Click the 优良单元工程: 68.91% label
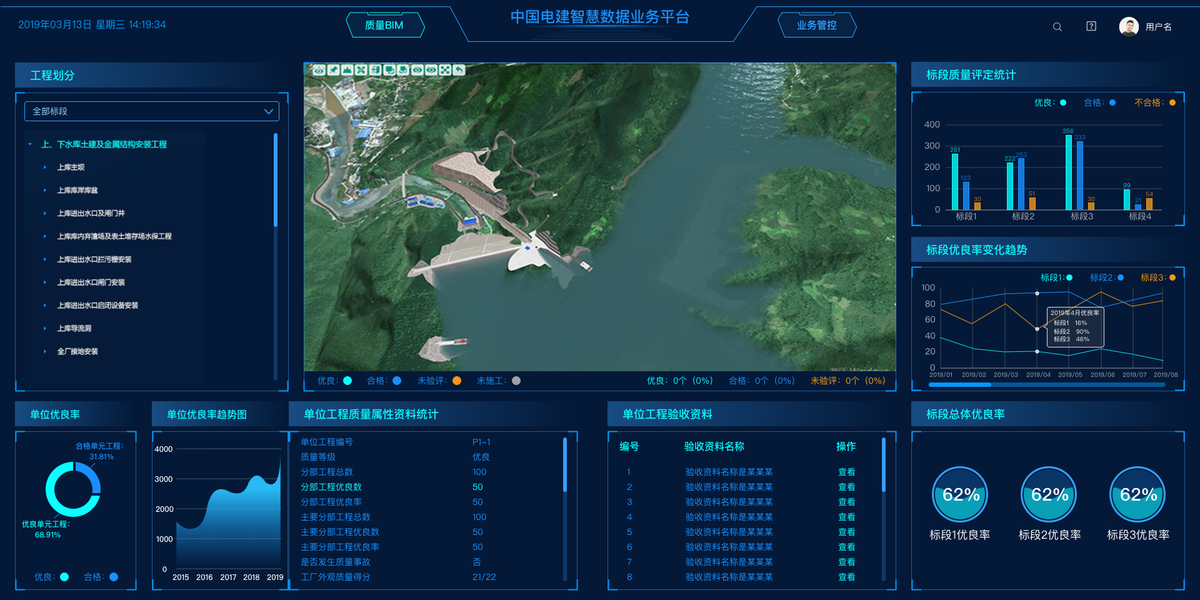Screen dimensions: 1200x600 coord(45,529)
